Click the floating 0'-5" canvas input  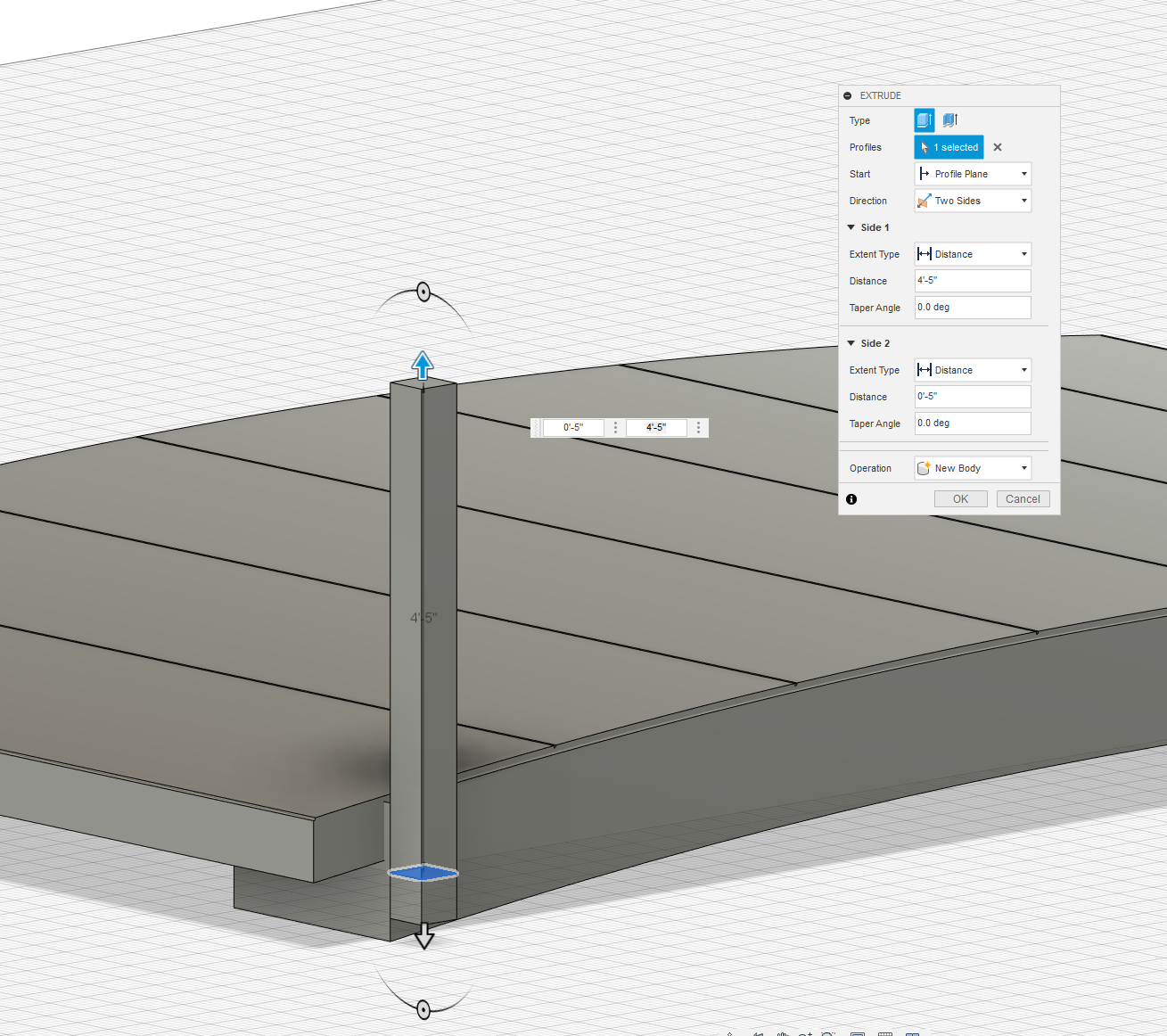573,428
